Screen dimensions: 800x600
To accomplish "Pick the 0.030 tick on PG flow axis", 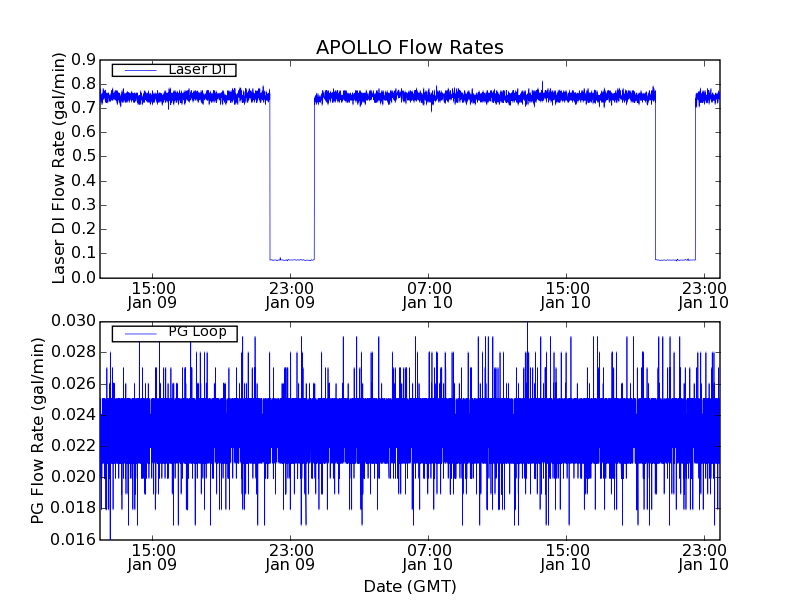I will pyautogui.click(x=73, y=321).
